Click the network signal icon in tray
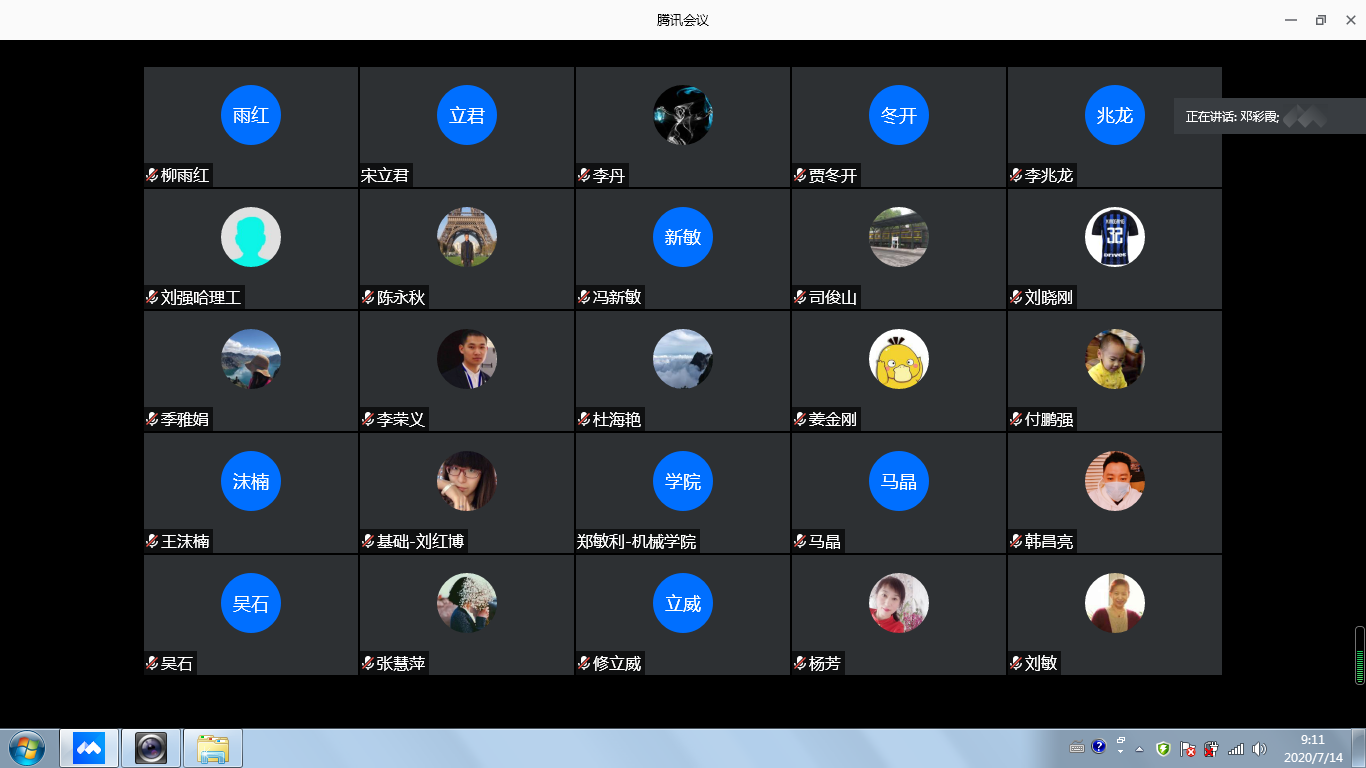The width and height of the screenshot is (1366, 768). (x=1236, y=748)
